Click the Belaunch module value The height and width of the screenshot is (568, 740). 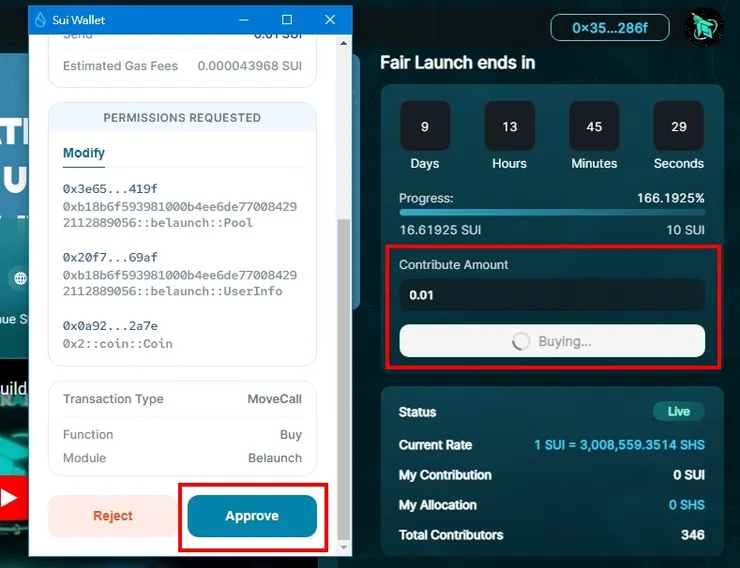click(275, 458)
